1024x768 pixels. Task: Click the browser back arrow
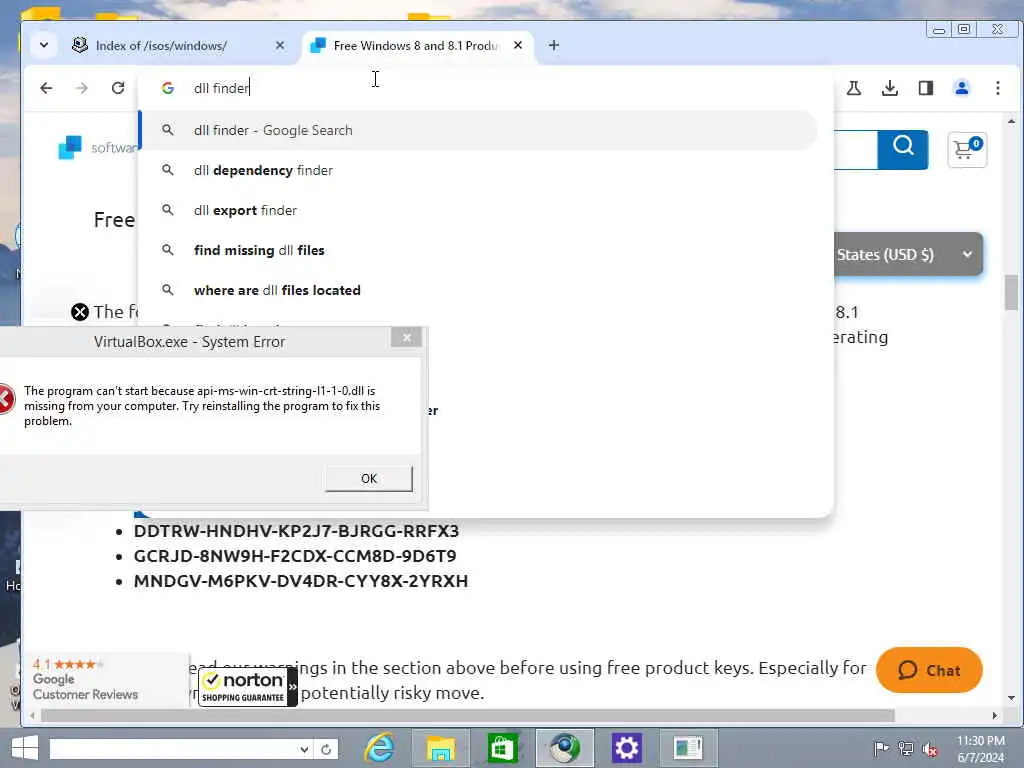46,88
